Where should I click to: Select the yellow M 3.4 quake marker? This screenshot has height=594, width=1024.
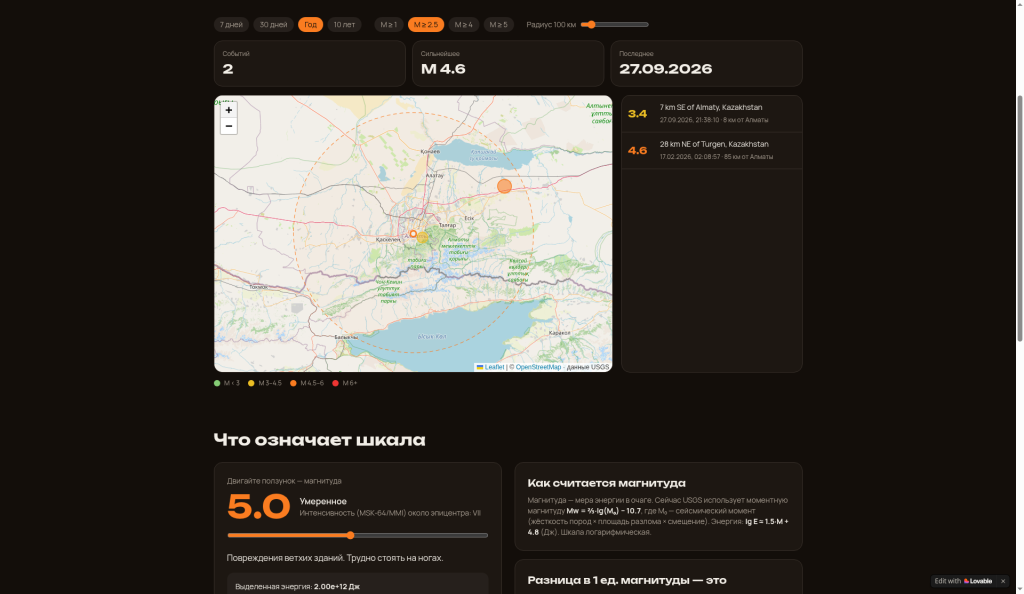click(423, 237)
